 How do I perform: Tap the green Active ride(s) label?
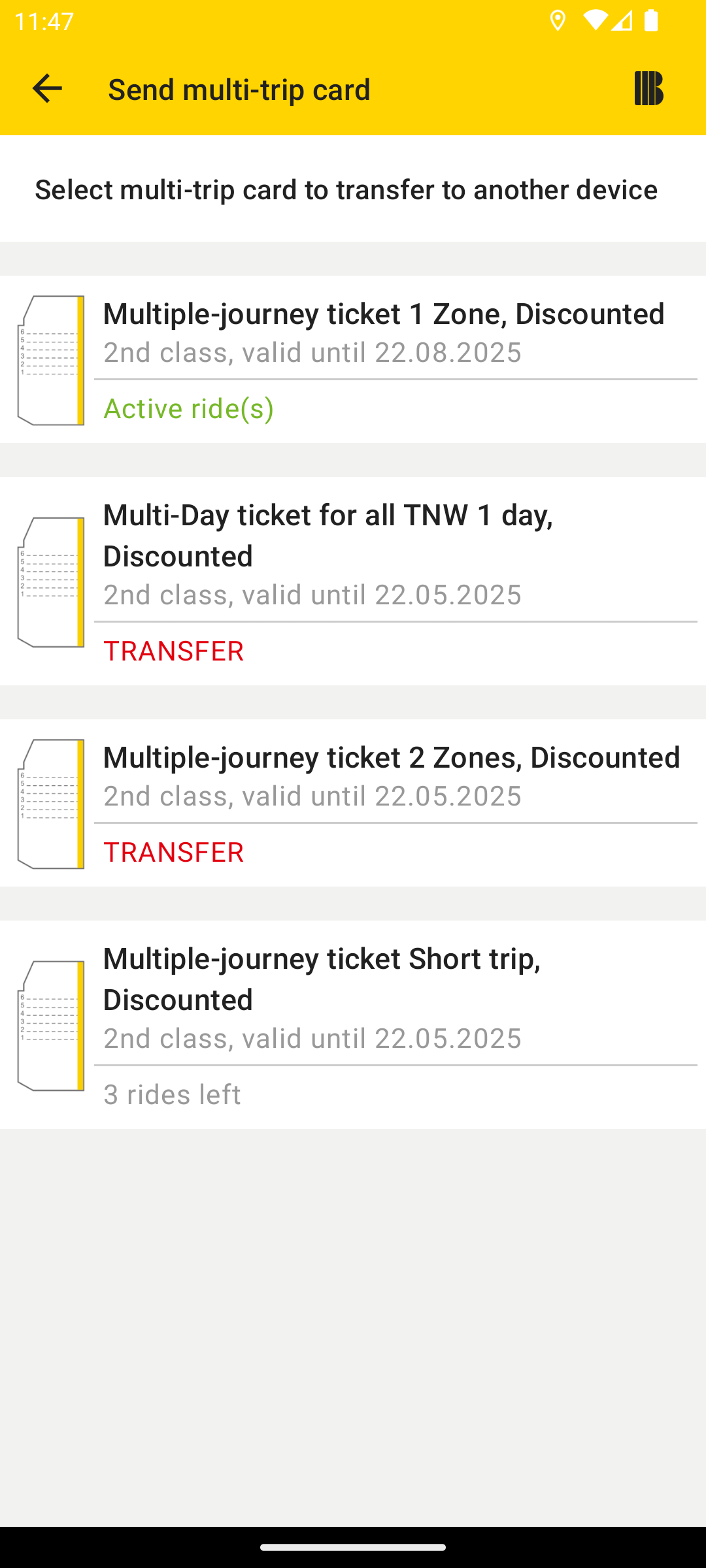click(x=188, y=408)
